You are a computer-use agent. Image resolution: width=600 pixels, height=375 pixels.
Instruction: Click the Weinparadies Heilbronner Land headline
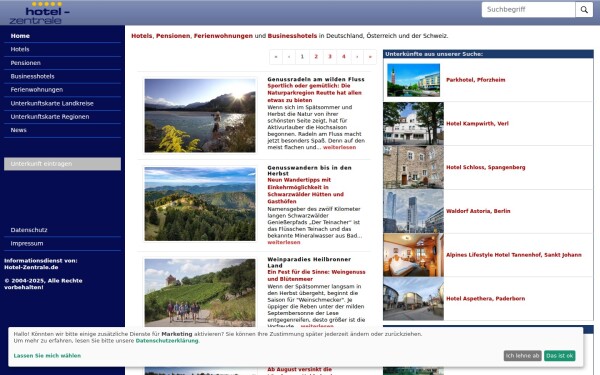coord(309,262)
